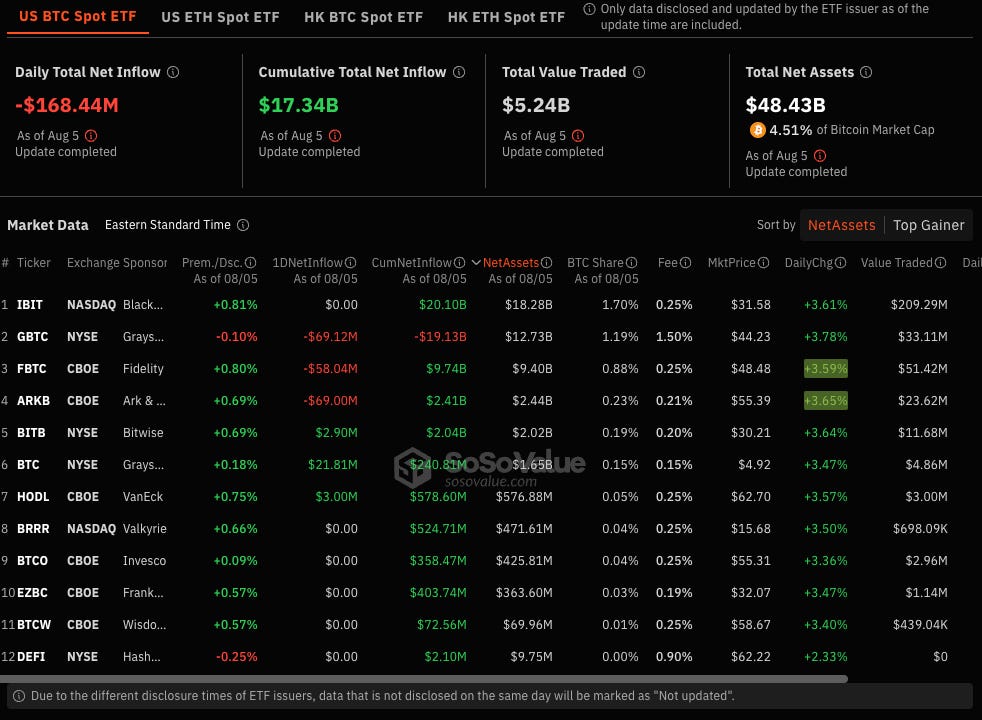This screenshot has height=720, width=982.
Task: Open info icon in CumNetInflow column header
Action: click(460, 262)
